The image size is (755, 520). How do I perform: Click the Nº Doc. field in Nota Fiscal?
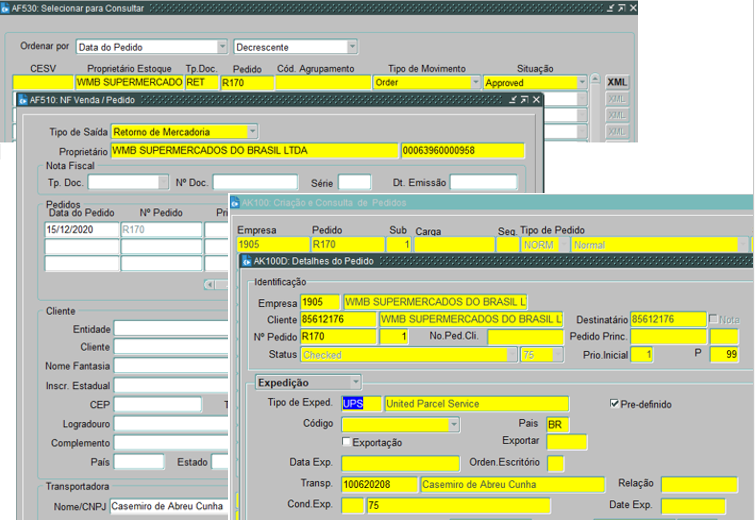[x=254, y=182]
